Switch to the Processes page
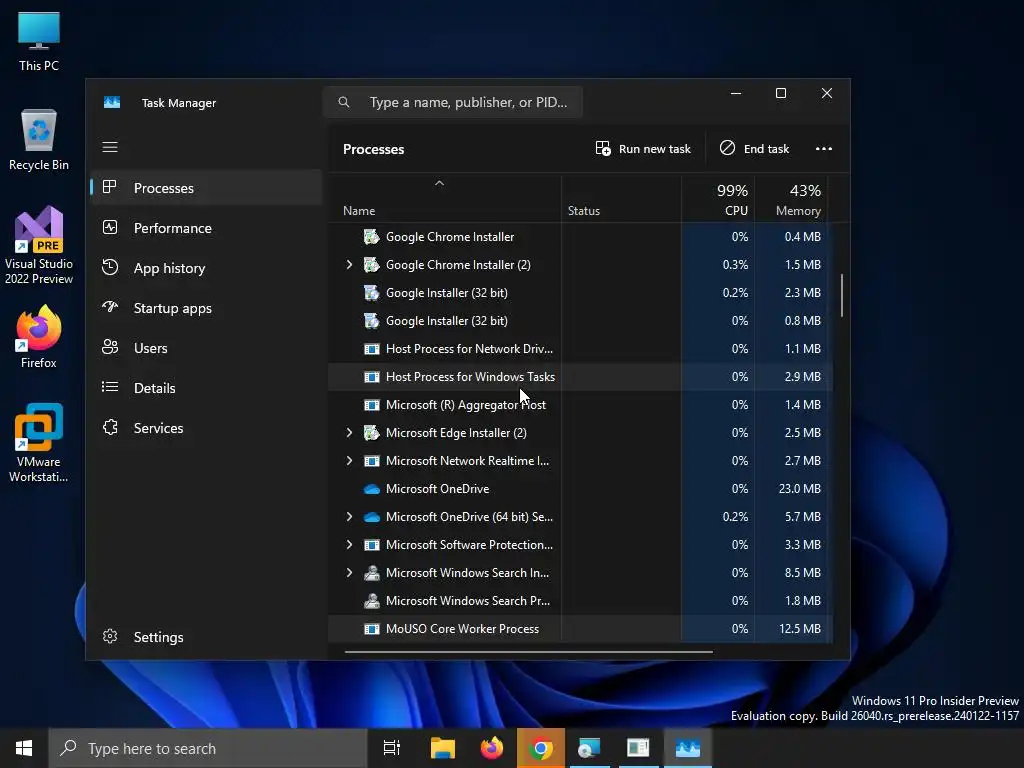This screenshot has width=1024, height=768. [206, 188]
